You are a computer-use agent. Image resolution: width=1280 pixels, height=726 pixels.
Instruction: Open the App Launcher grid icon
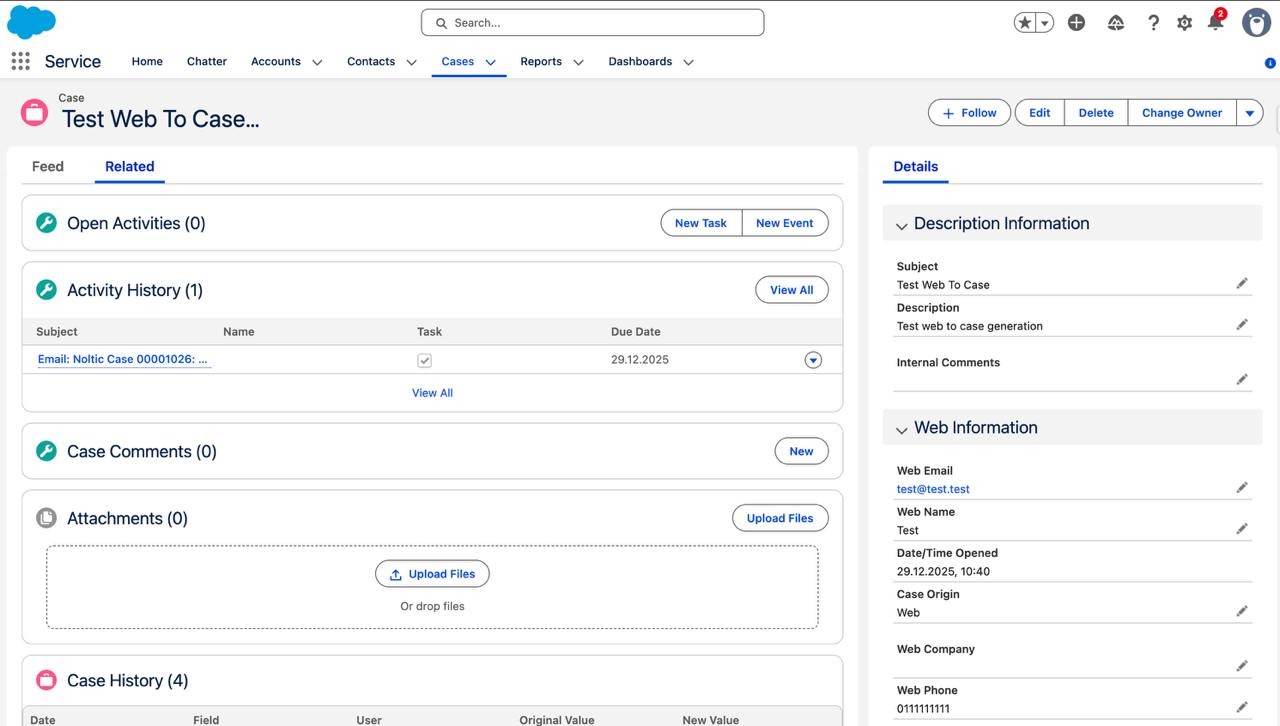click(20, 61)
